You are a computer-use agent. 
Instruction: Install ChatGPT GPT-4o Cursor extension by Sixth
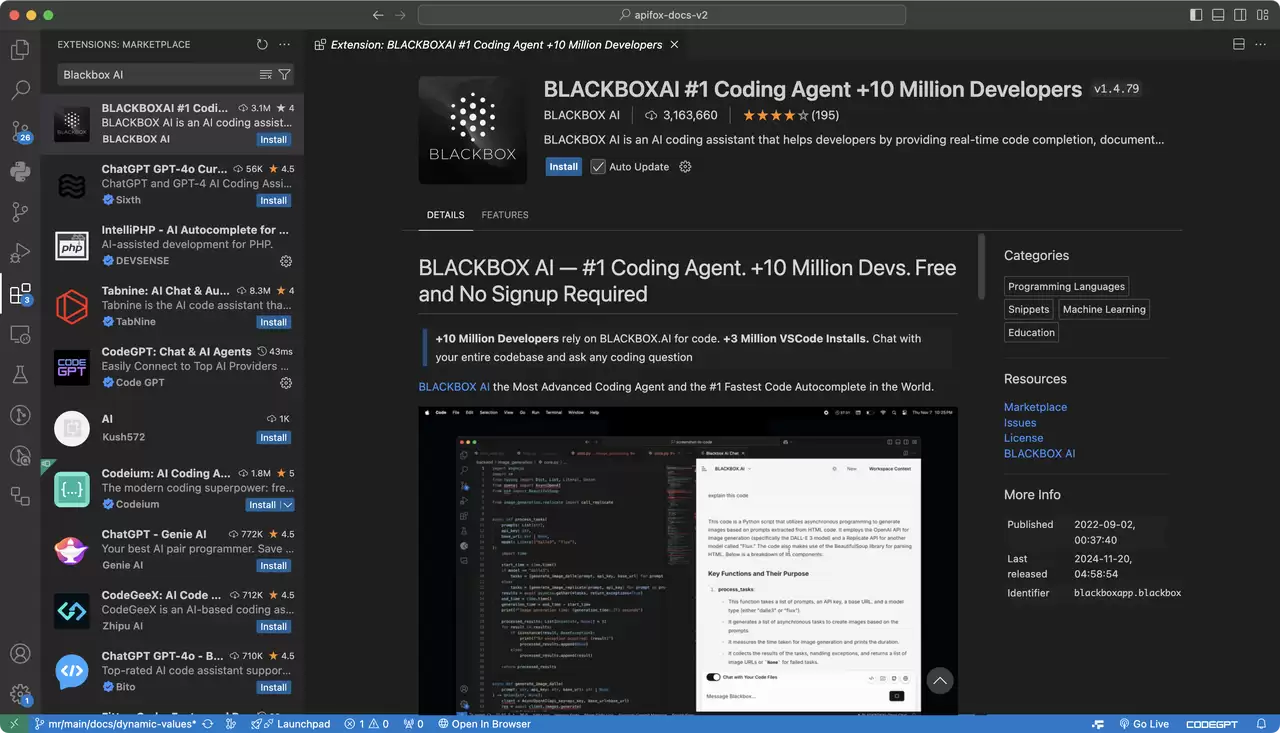273,201
